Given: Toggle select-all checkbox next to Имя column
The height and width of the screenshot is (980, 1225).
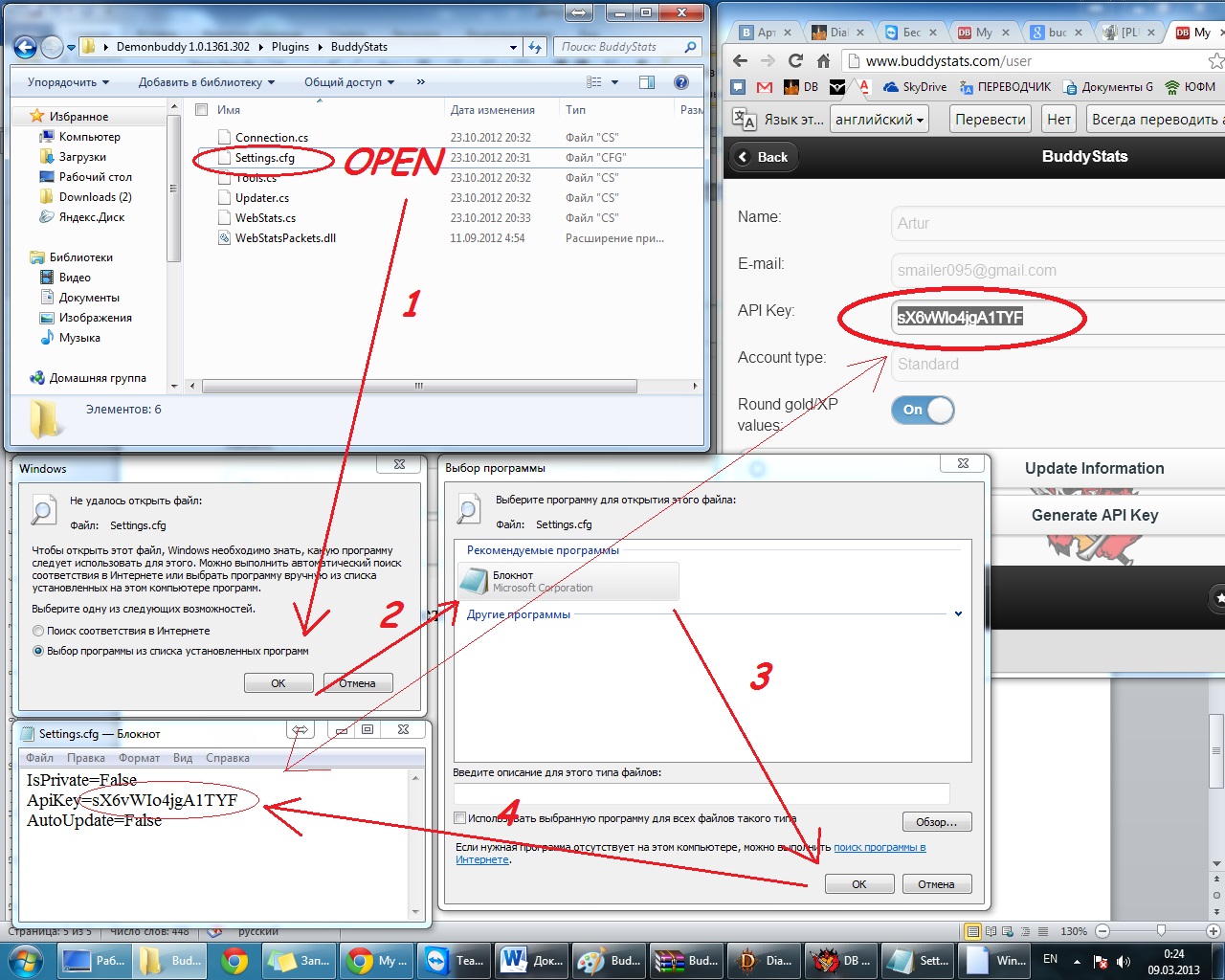Looking at the screenshot, I should click(201, 110).
